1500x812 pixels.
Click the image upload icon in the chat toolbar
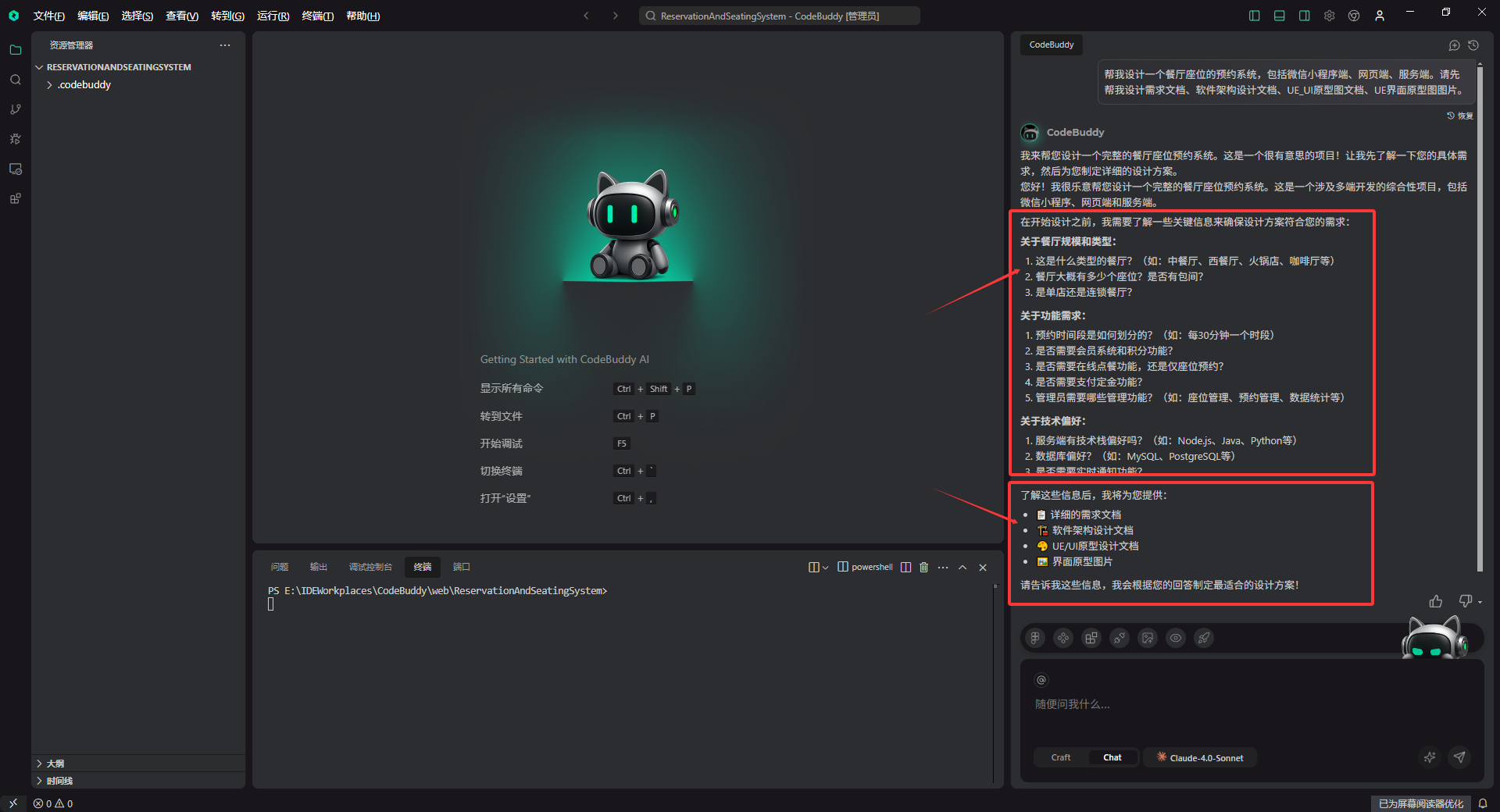(1148, 638)
